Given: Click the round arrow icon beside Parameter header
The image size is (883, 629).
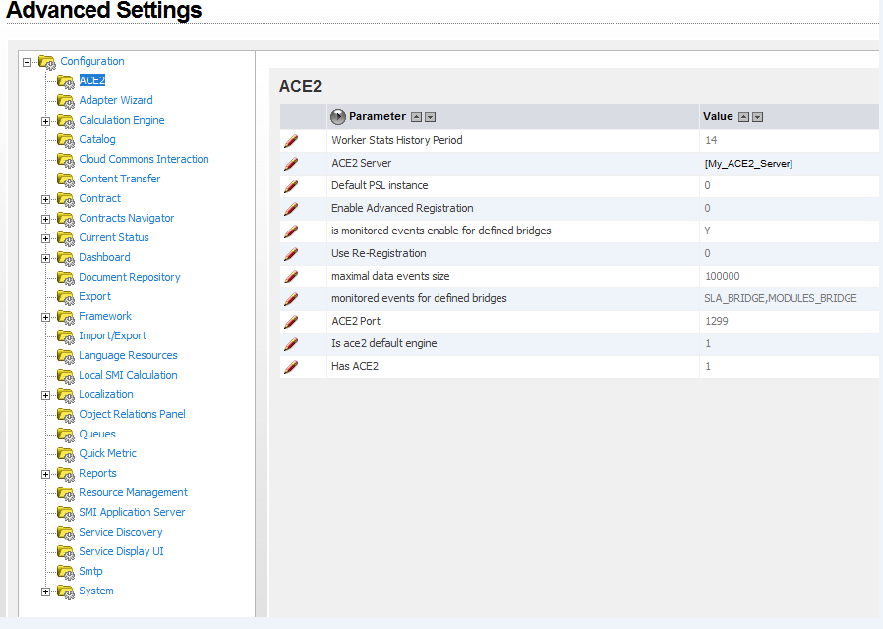Looking at the screenshot, I should (x=338, y=117).
